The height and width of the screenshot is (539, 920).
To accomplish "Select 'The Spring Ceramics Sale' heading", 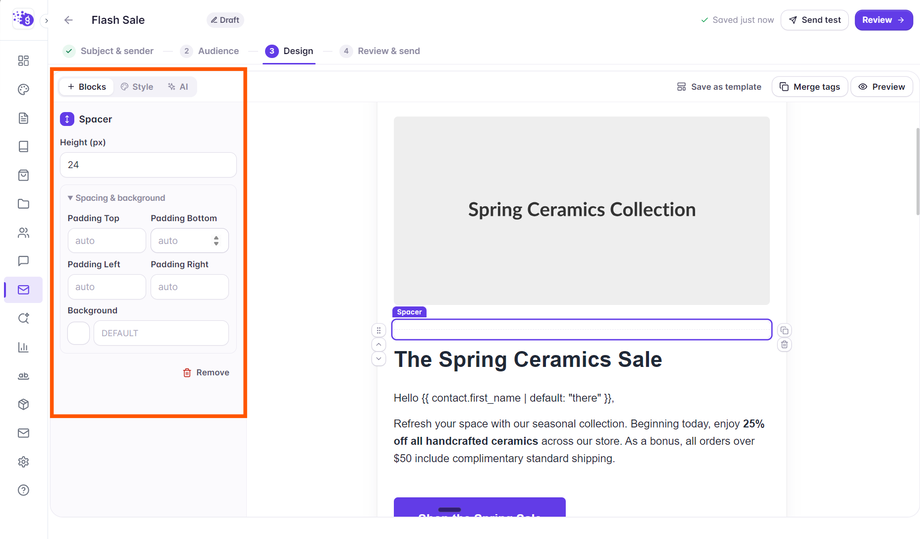I will pyautogui.click(x=527, y=360).
